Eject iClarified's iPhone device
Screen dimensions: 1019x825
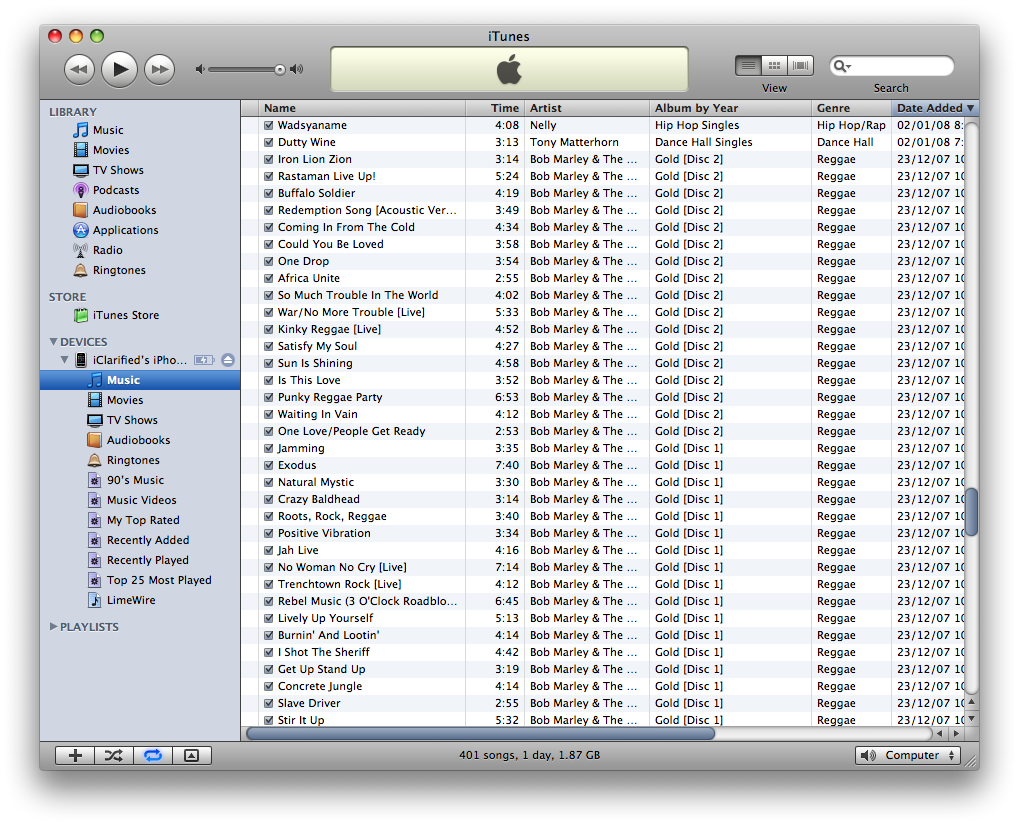[228, 360]
